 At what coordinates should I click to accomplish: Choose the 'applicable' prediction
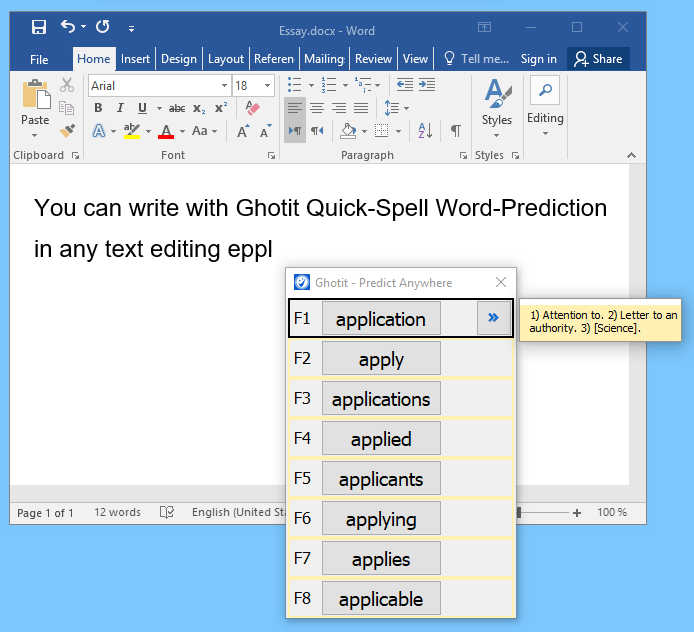click(x=381, y=598)
